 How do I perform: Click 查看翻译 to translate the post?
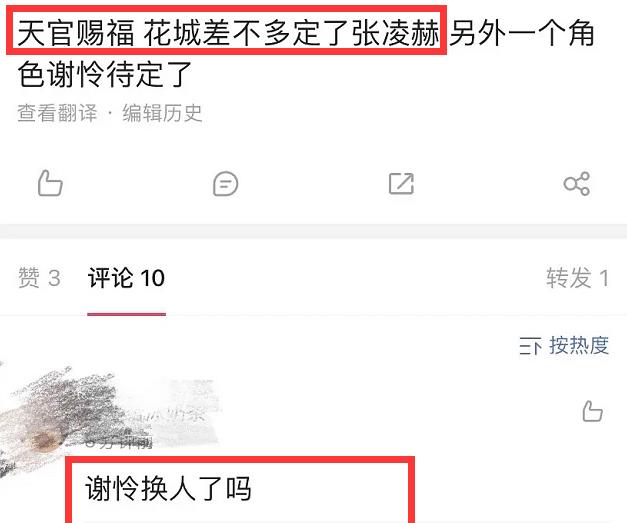57,113
